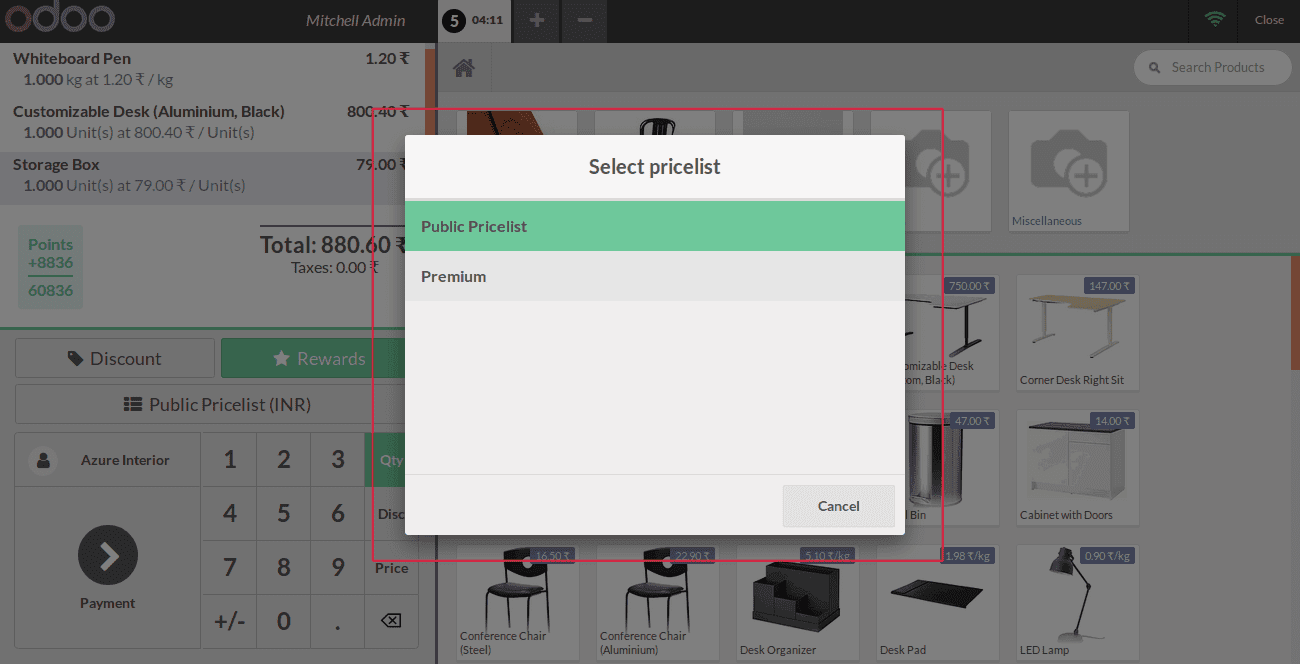Tap numpad key 5
The height and width of the screenshot is (664, 1300).
pos(284,514)
